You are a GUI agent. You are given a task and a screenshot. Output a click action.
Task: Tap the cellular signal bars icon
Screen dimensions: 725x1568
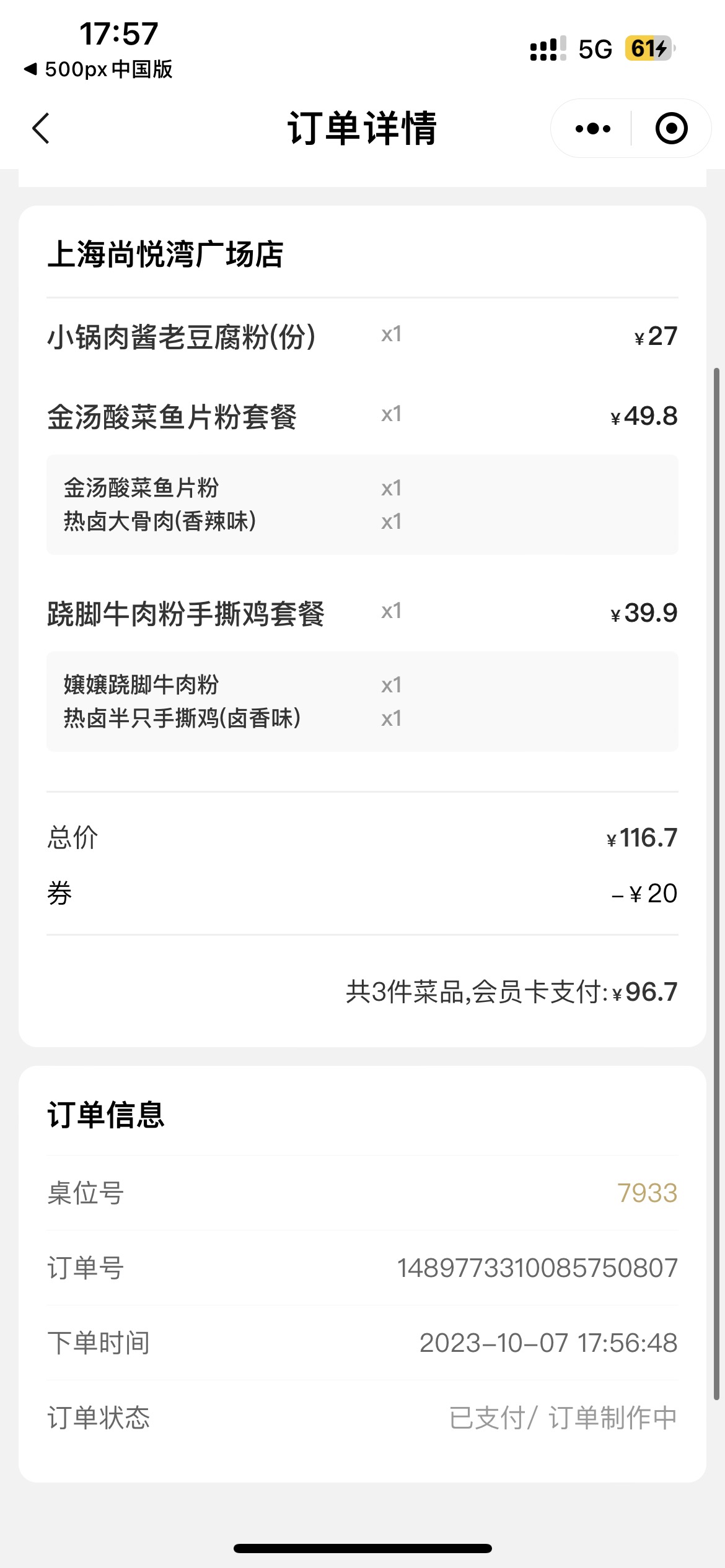[x=548, y=49]
